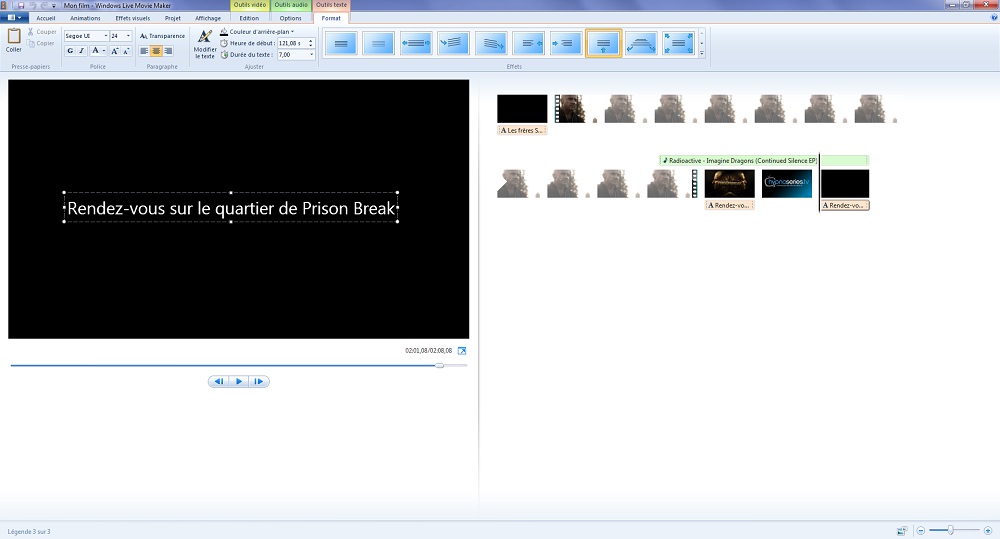This screenshot has width=1000, height=539.
Task: Select the golden Prison Break logo clip
Action: [730, 183]
